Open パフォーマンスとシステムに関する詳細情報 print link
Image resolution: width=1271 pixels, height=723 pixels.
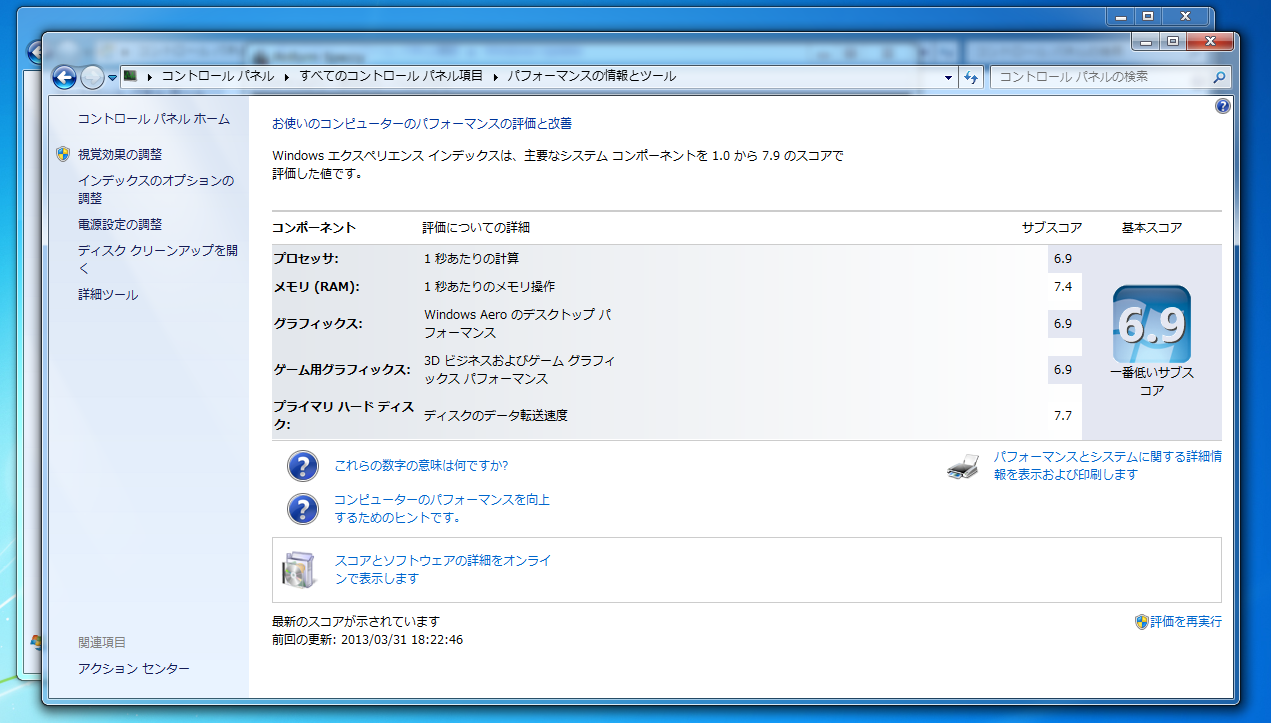(1107, 466)
